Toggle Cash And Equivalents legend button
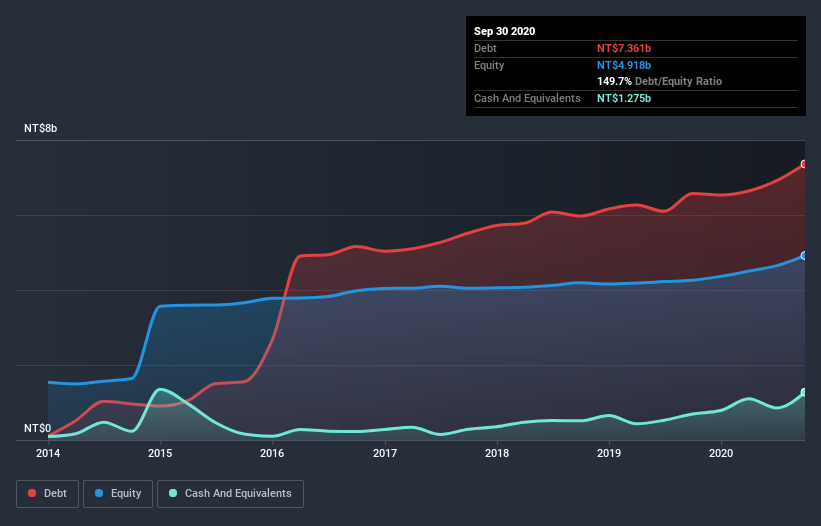This screenshot has width=821, height=526. [230, 494]
